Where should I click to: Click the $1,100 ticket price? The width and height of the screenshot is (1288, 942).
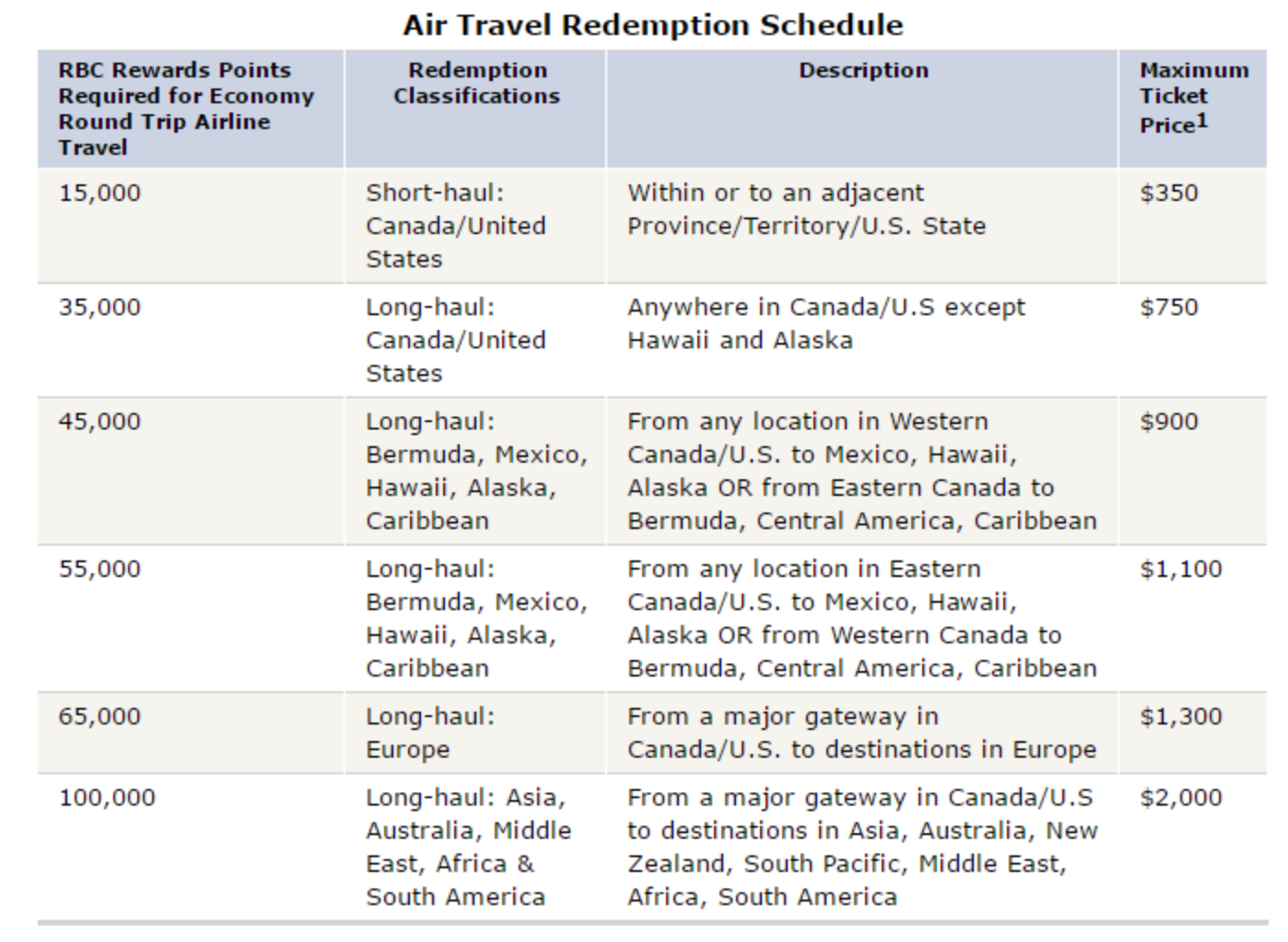click(x=1180, y=569)
